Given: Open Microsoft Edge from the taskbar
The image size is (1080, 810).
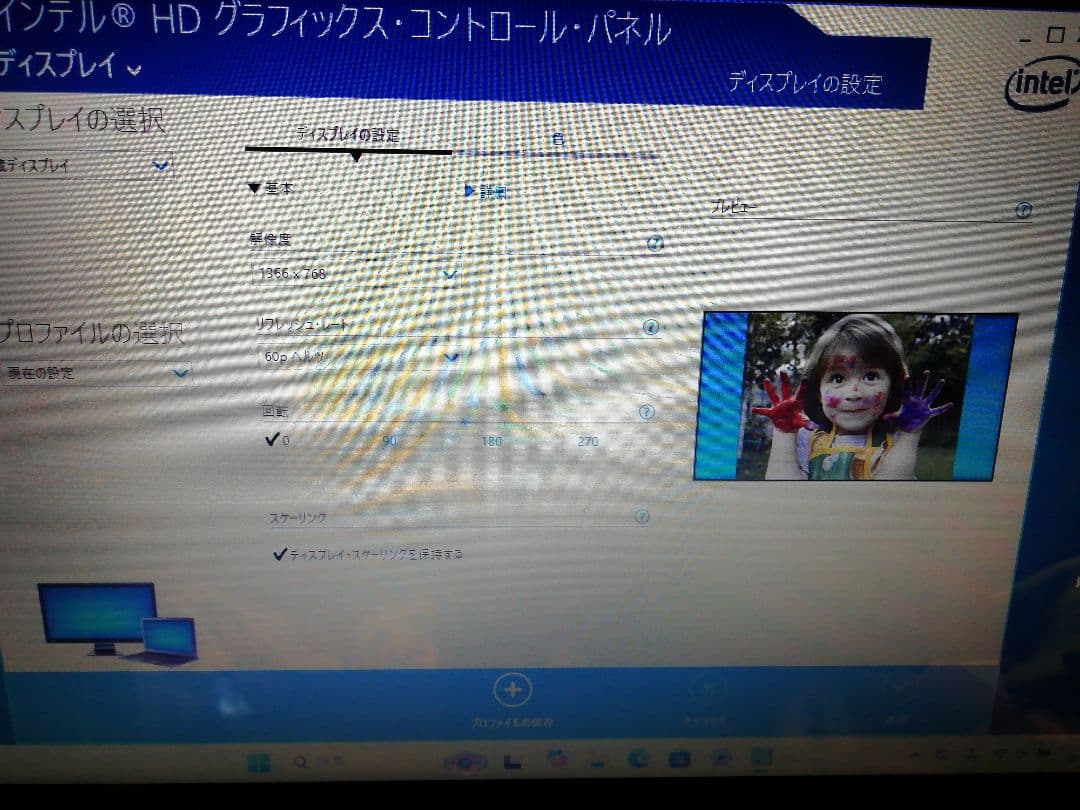Looking at the screenshot, I should [x=638, y=758].
